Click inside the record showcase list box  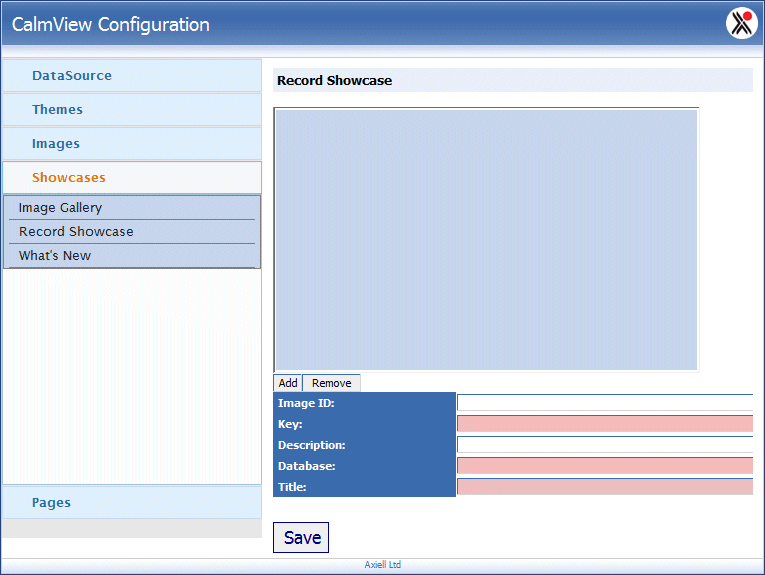coord(486,239)
